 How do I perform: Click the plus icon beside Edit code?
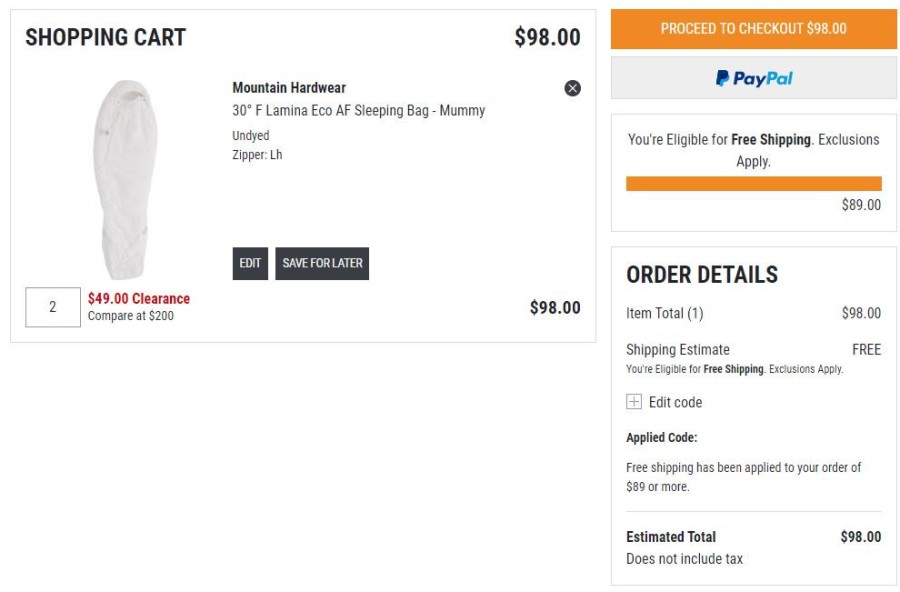coord(634,401)
